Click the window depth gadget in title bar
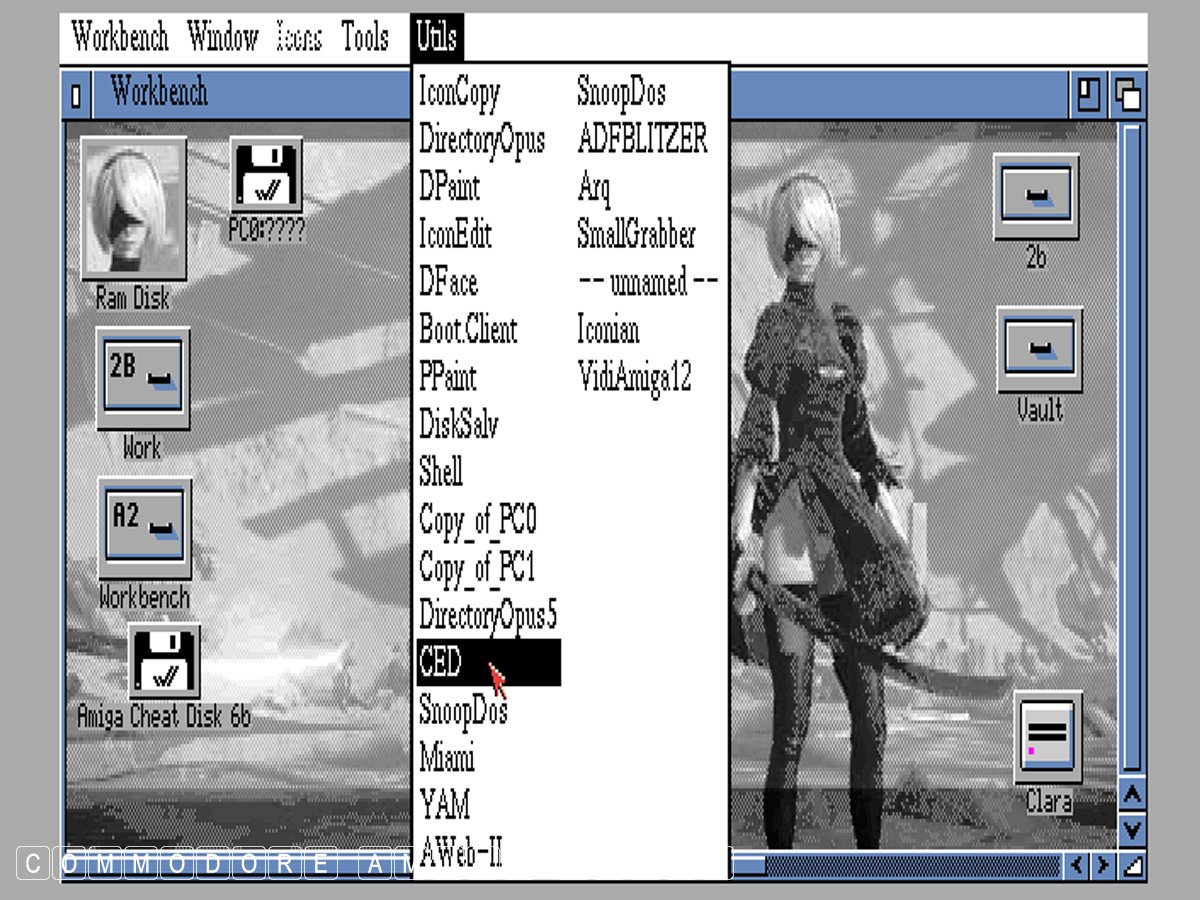This screenshot has width=1200, height=900. tap(1128, 95)
